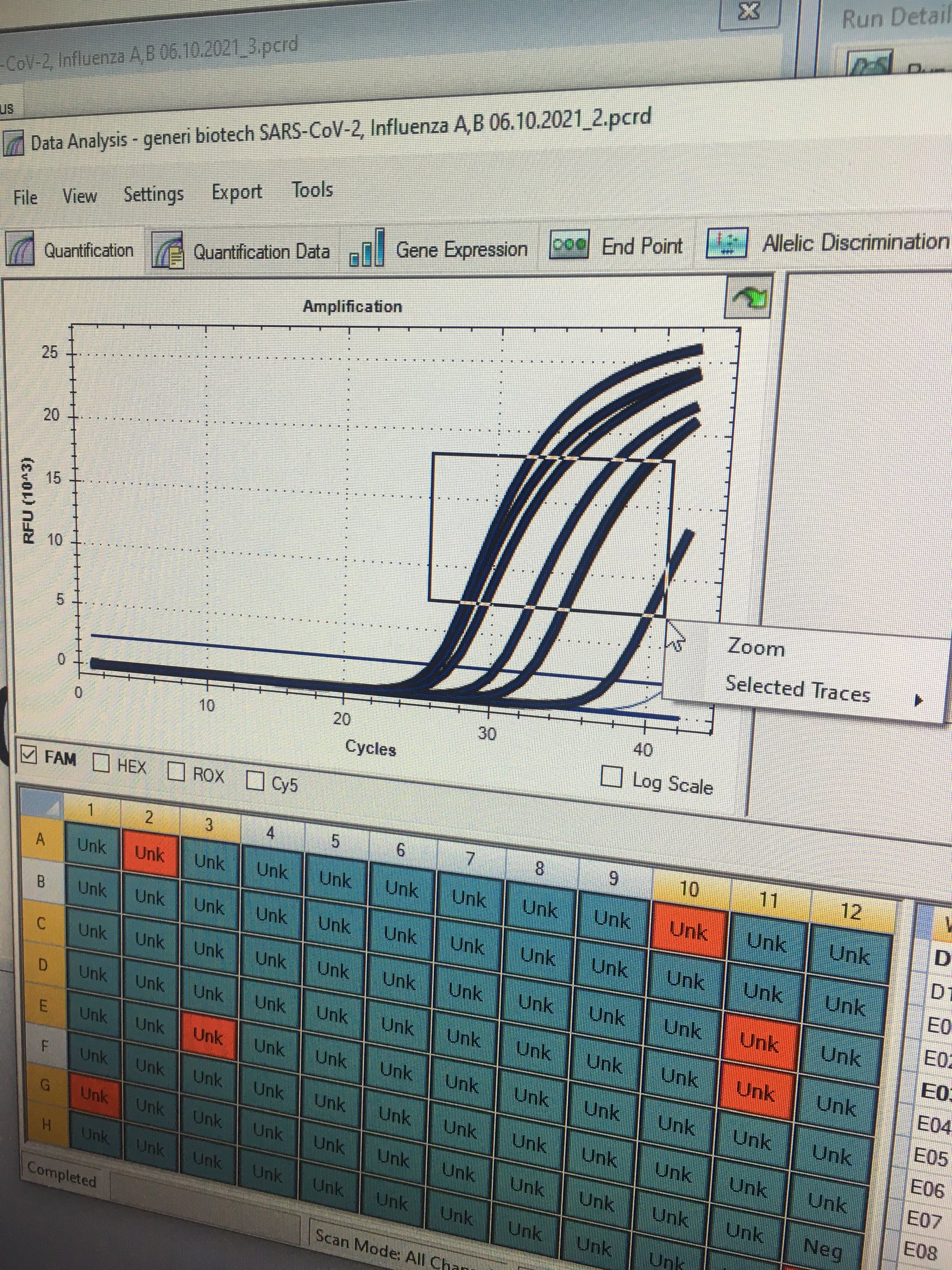The width and height of the screenshot is (952, 1270).
Task: Click the Data Analysis window title icon
Action: [14, 143]
